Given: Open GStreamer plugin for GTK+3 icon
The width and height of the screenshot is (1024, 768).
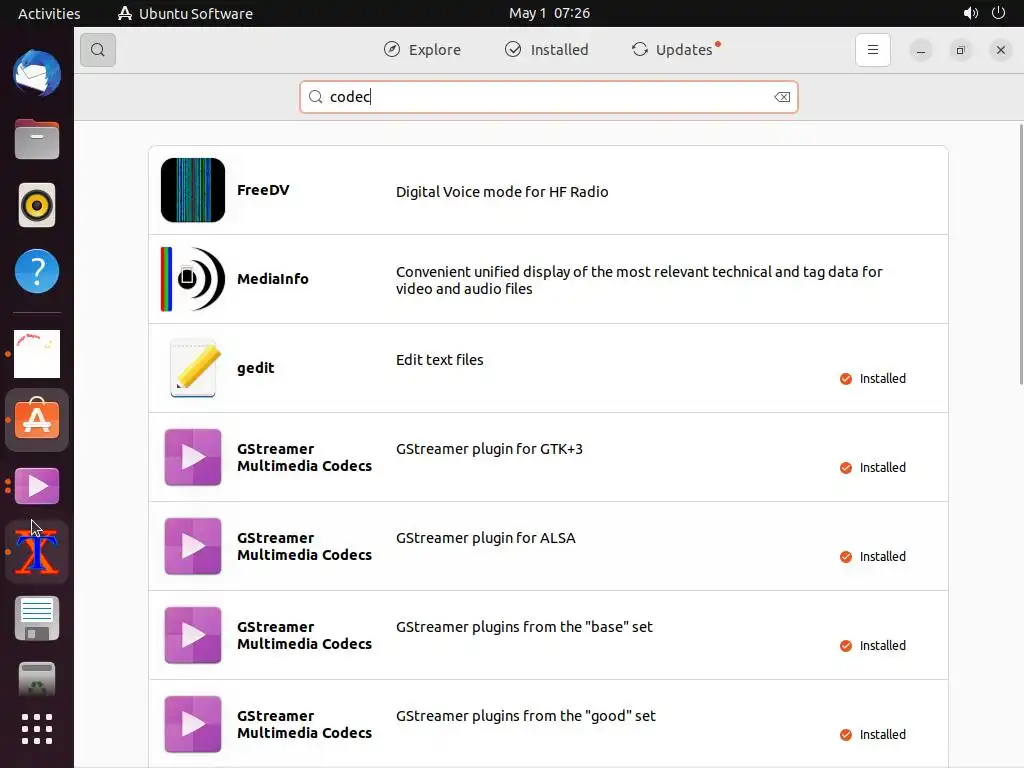Looking at the screenshot, I should point(193,457).
